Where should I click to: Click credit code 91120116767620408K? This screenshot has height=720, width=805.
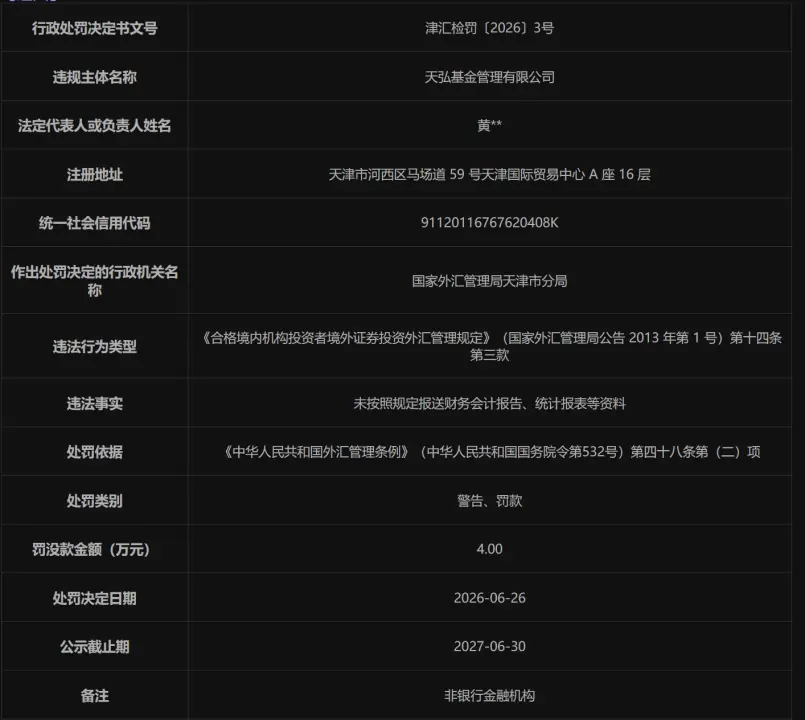tap(489, 222)
